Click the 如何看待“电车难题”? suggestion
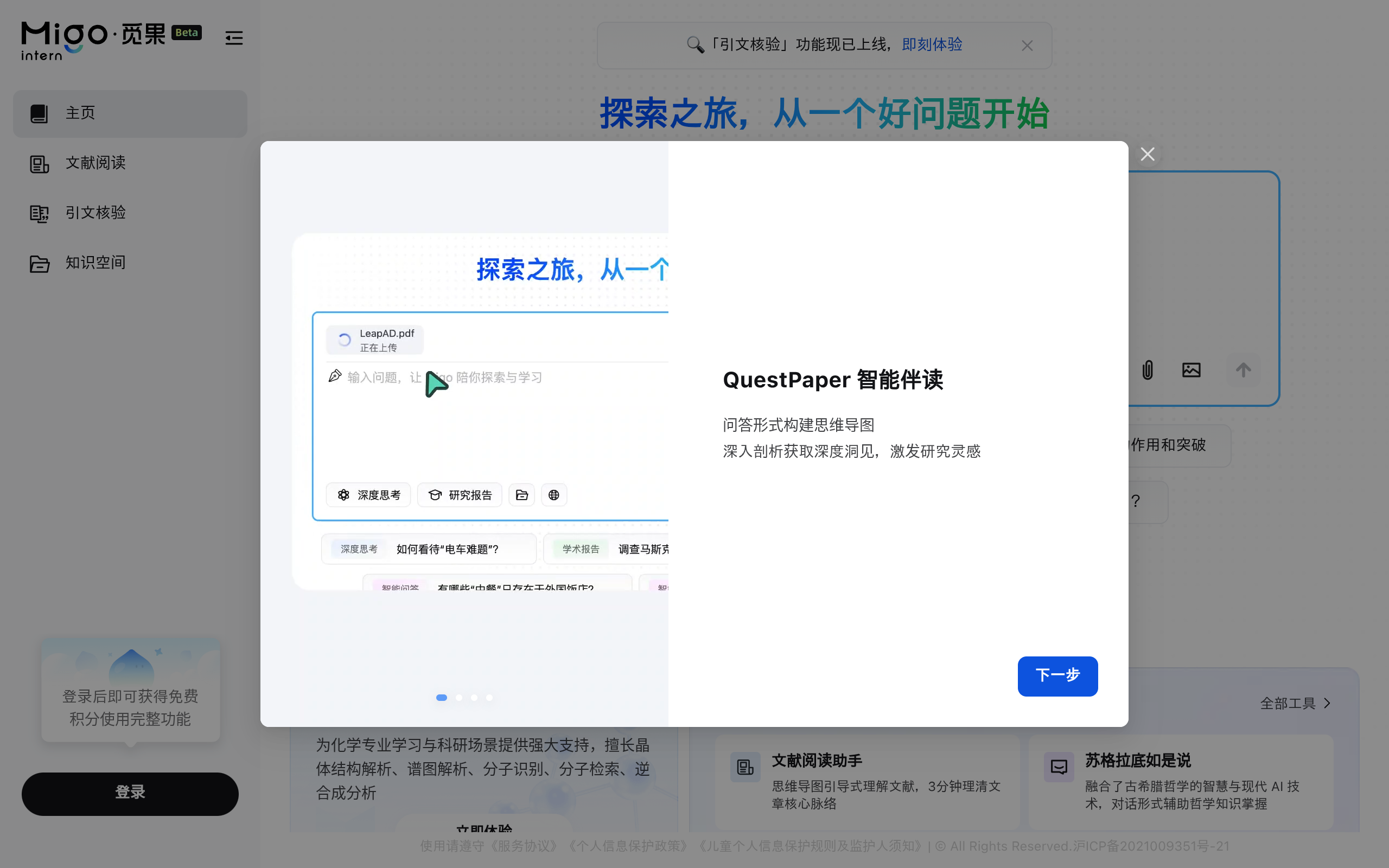 (429, 549)
